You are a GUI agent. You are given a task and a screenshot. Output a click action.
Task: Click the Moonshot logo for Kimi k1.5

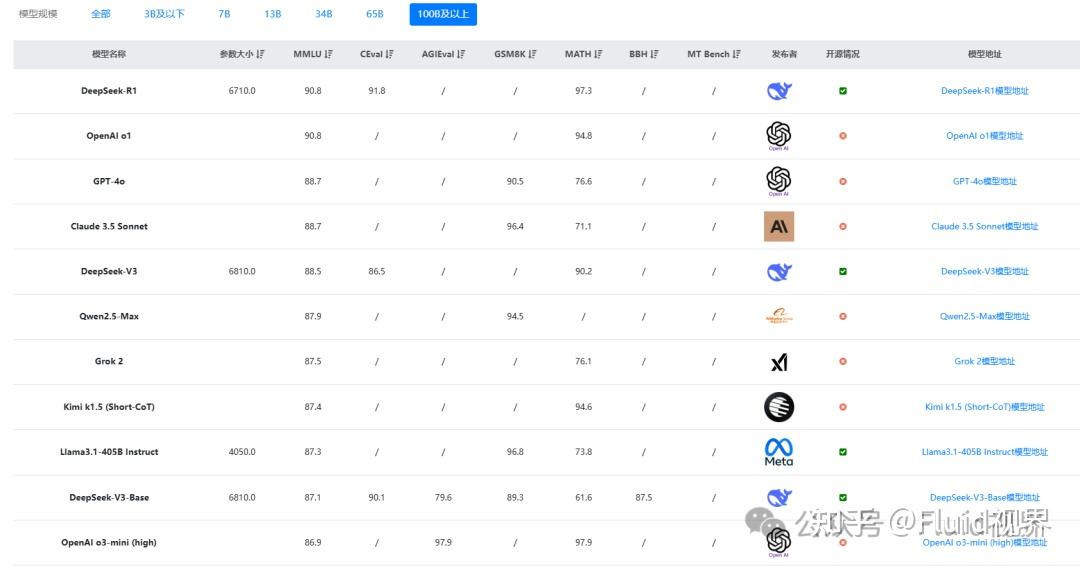(x=778, y=407)
